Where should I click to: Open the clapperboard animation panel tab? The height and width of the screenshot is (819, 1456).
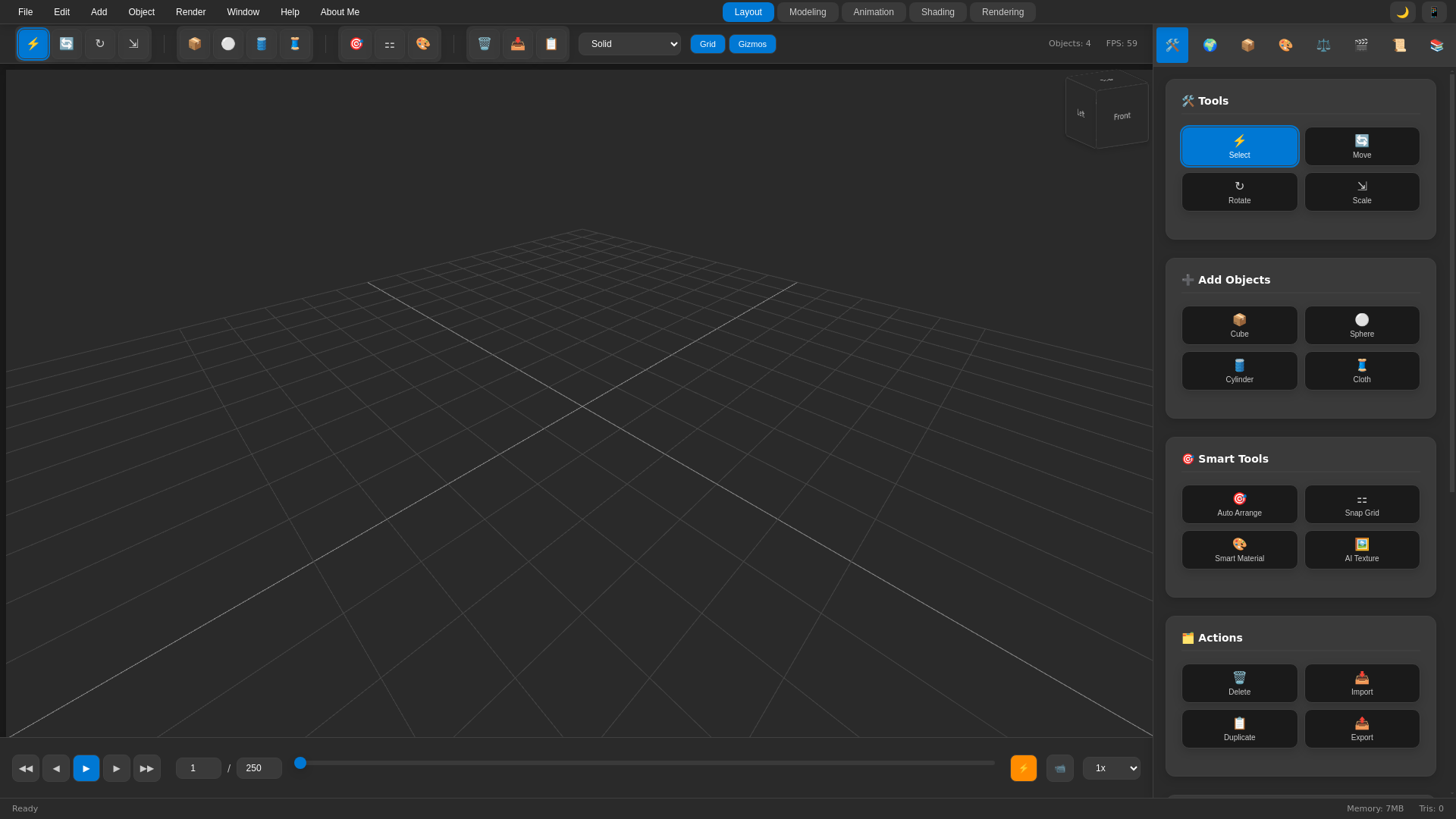(1361, 45)
